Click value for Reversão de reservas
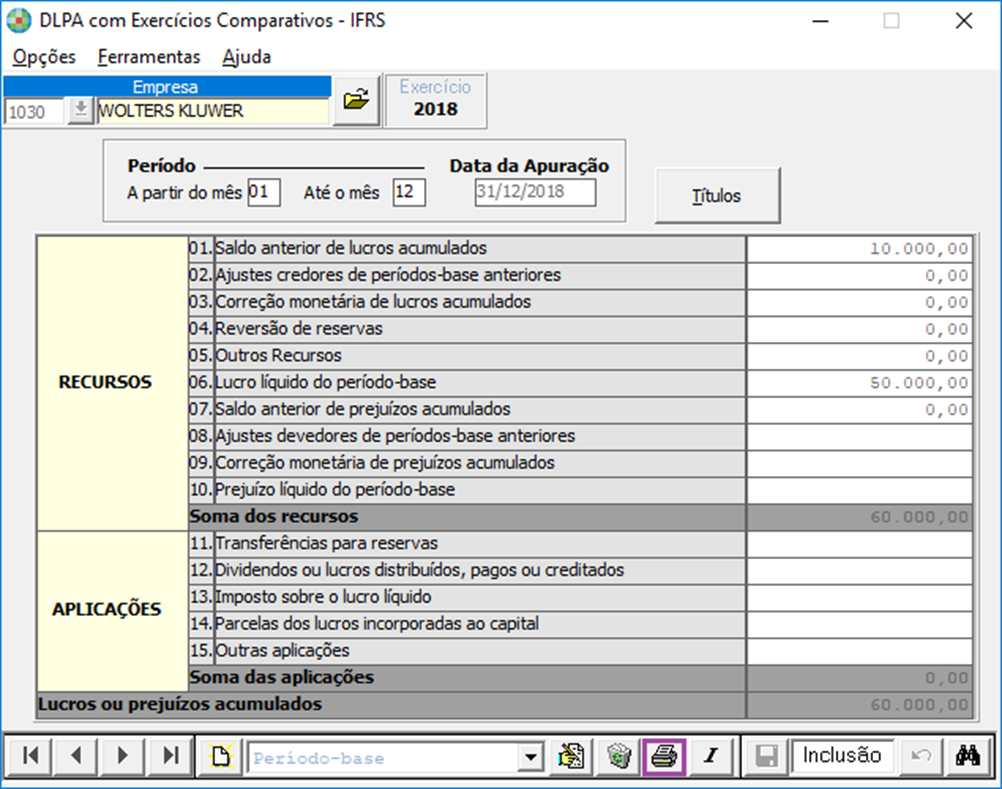 [x=859, y=329]
